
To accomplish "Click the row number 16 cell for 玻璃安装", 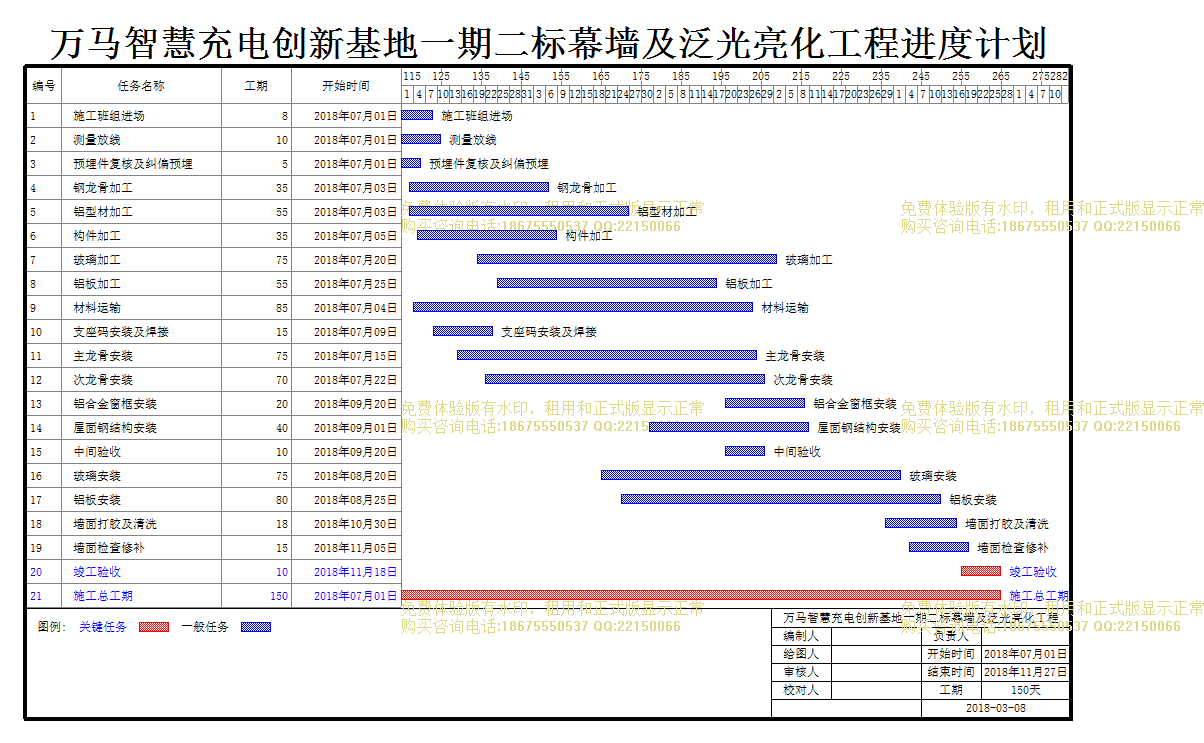I will coord(44,476).
